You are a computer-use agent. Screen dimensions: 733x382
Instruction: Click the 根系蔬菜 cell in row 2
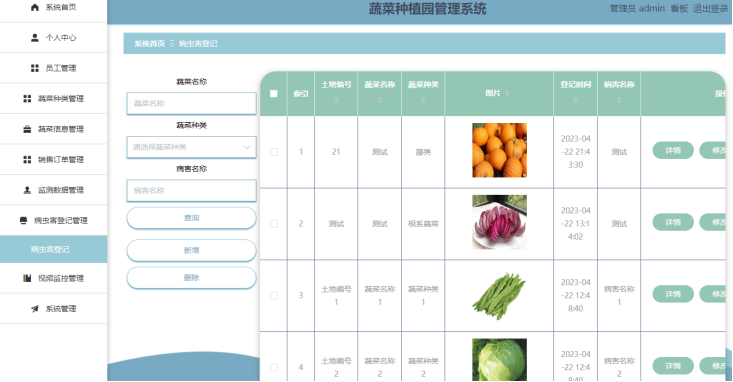[423, 224]
